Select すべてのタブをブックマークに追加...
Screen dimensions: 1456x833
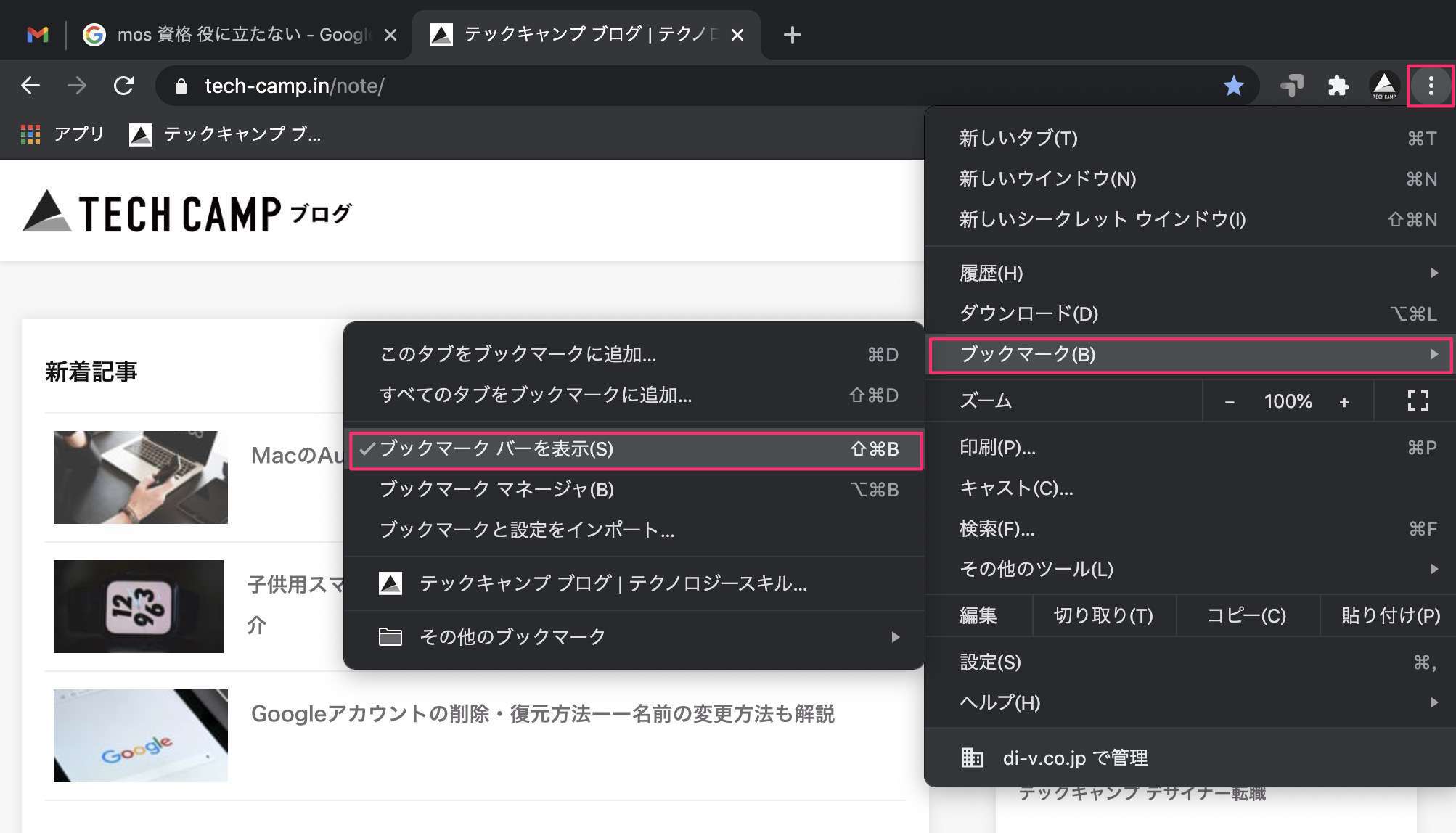click(x=633, y=395)
